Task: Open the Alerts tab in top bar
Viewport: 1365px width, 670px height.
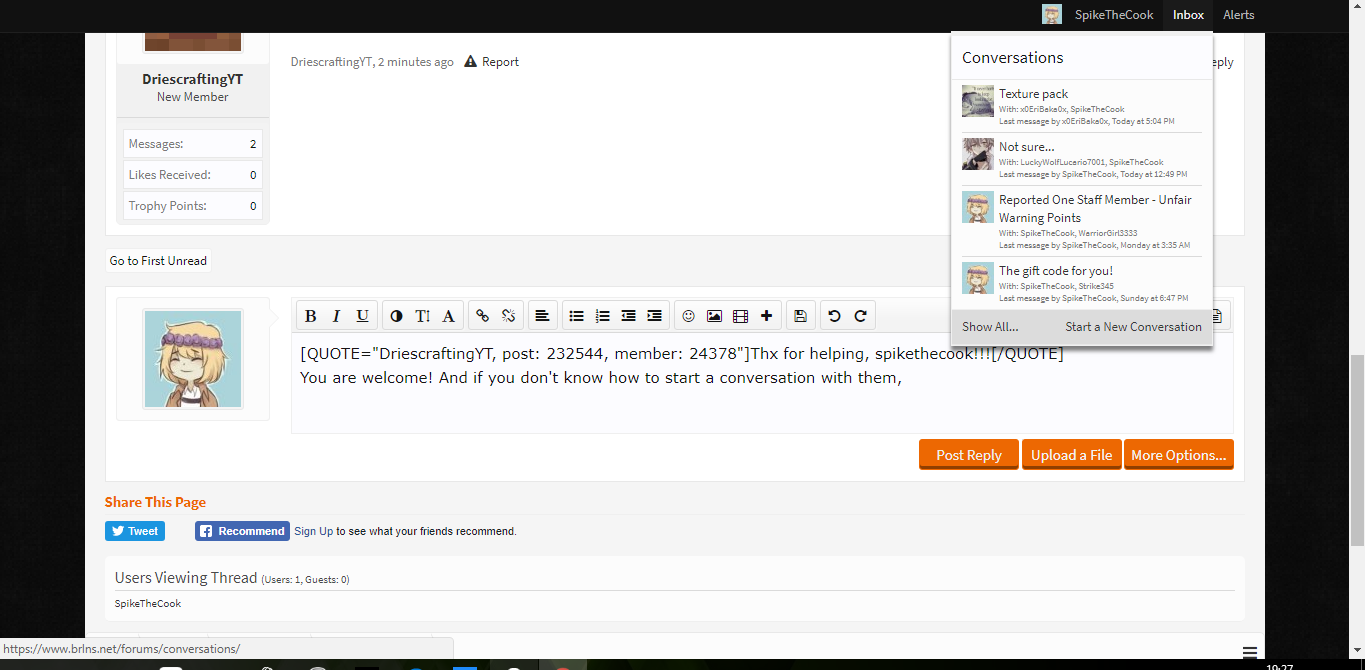Action: (1238, 15)
